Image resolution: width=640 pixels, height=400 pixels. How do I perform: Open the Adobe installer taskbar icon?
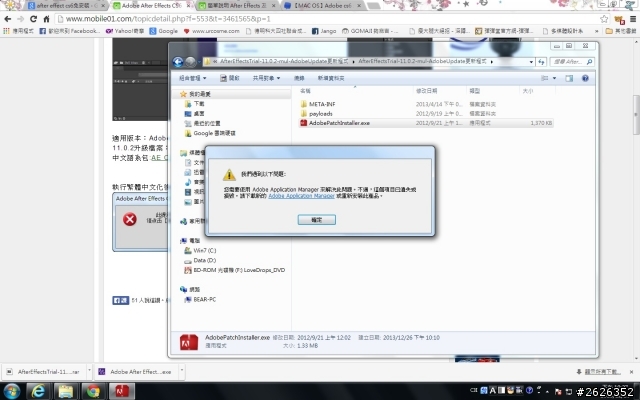121,391
